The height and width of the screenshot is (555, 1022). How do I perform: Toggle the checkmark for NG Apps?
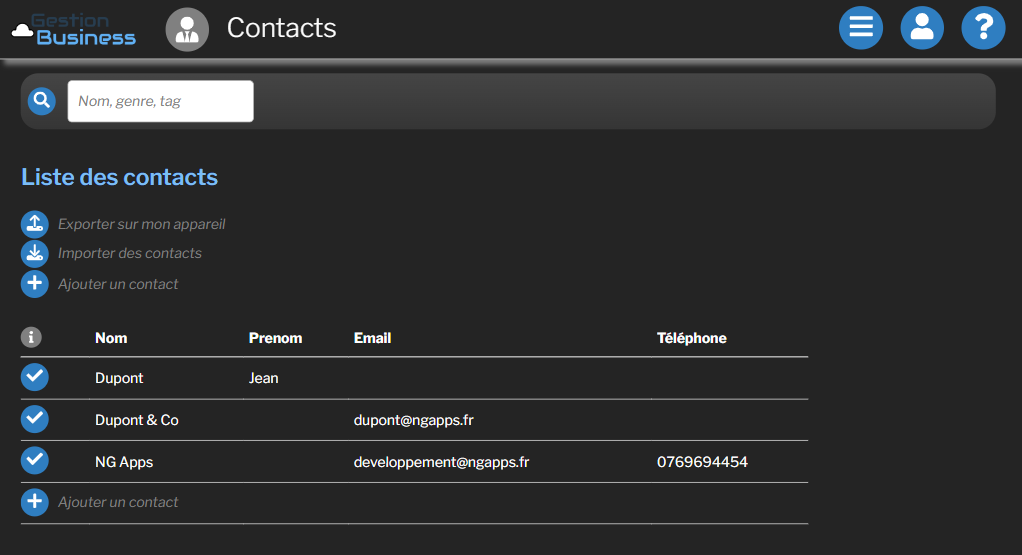pyautogui.click(x=35, y=461)
